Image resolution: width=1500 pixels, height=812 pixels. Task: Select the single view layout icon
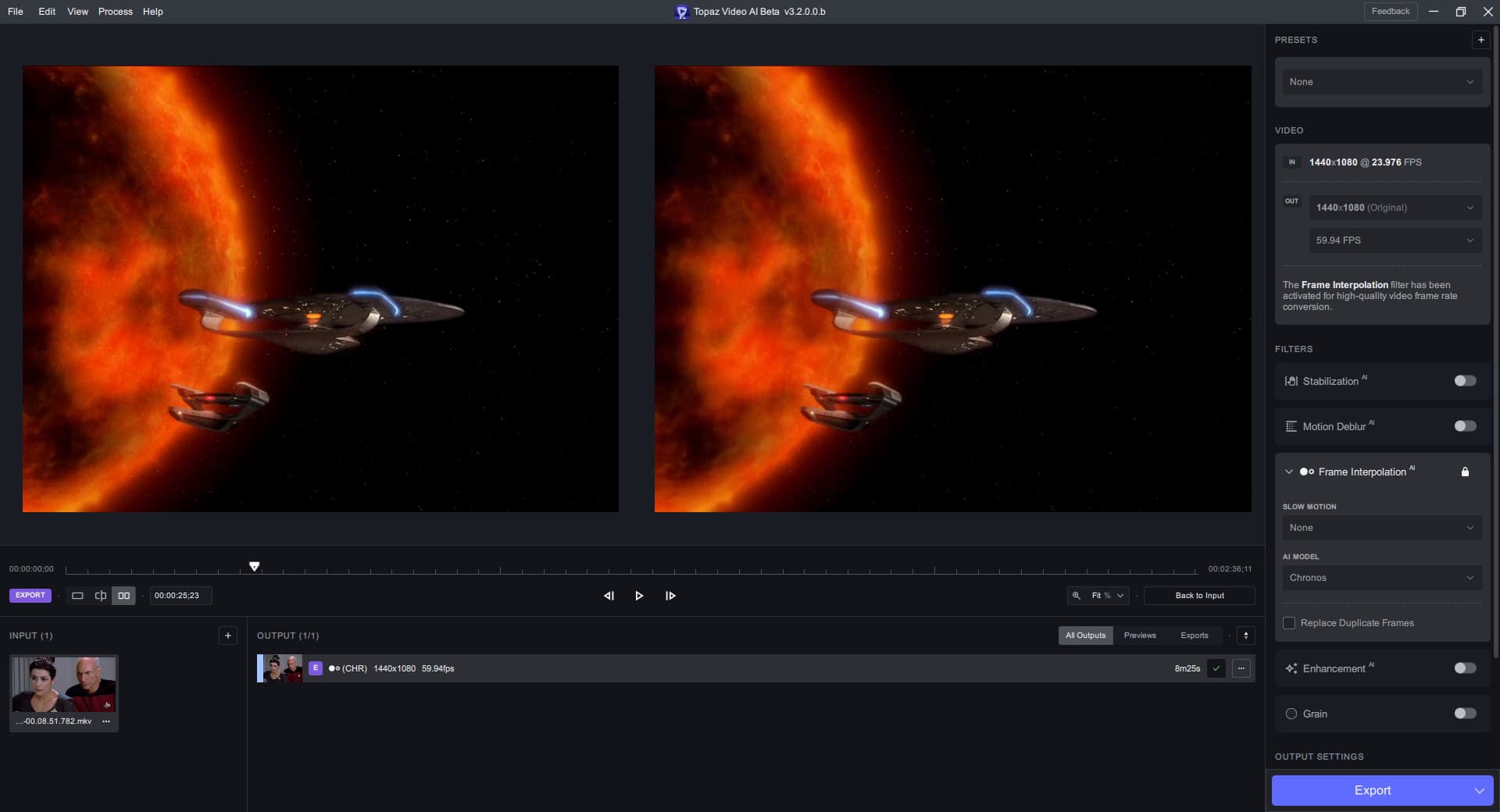(77, 596)
